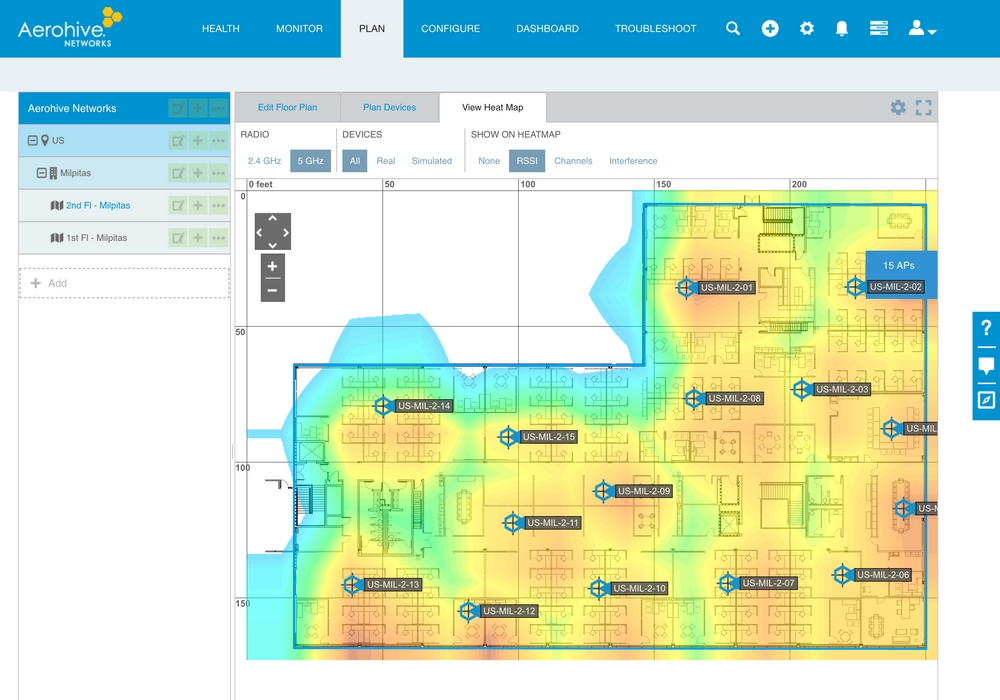Open more options for US row

coord(218,140)
